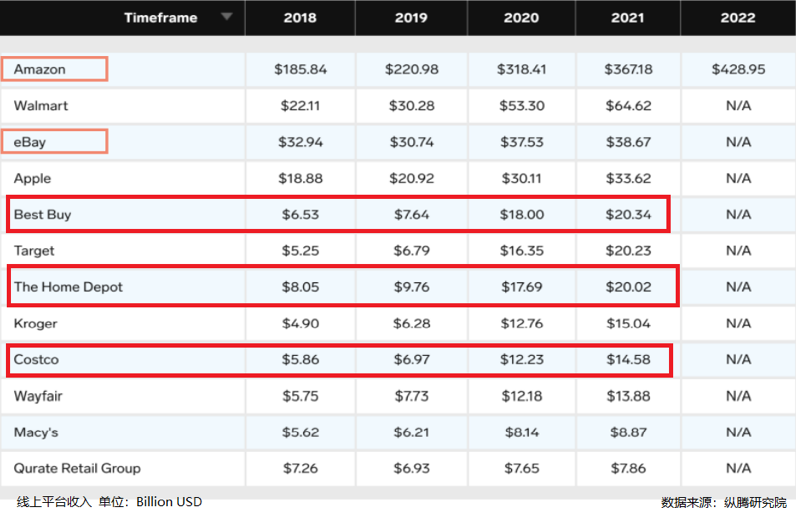This screenshot has width=796, height=513.
Task: Click Walmart's 2021 value $64.62
Action: coord(628,105)
